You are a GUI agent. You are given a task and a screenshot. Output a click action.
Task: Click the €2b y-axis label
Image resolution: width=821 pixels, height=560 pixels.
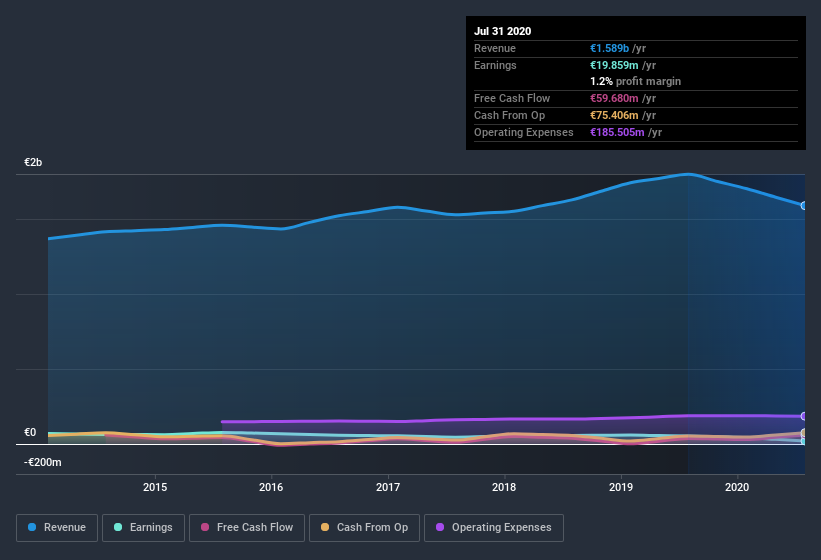tap(33, 162)
